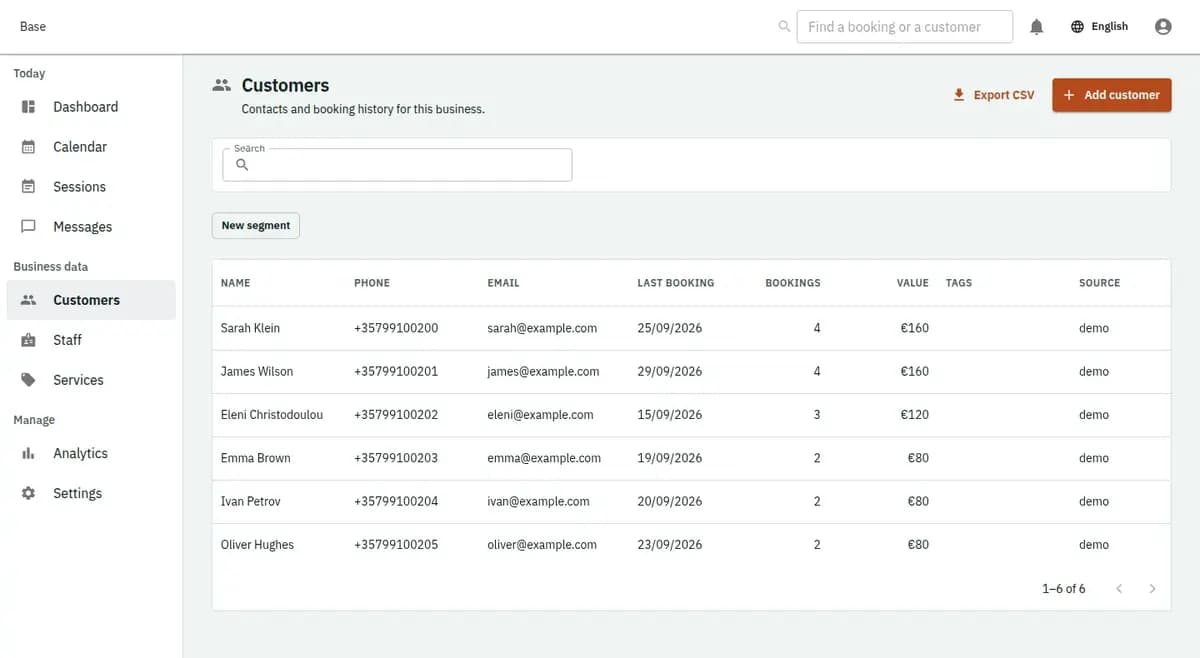
Task: Click Ivan Petrov name
Action: 251,502
